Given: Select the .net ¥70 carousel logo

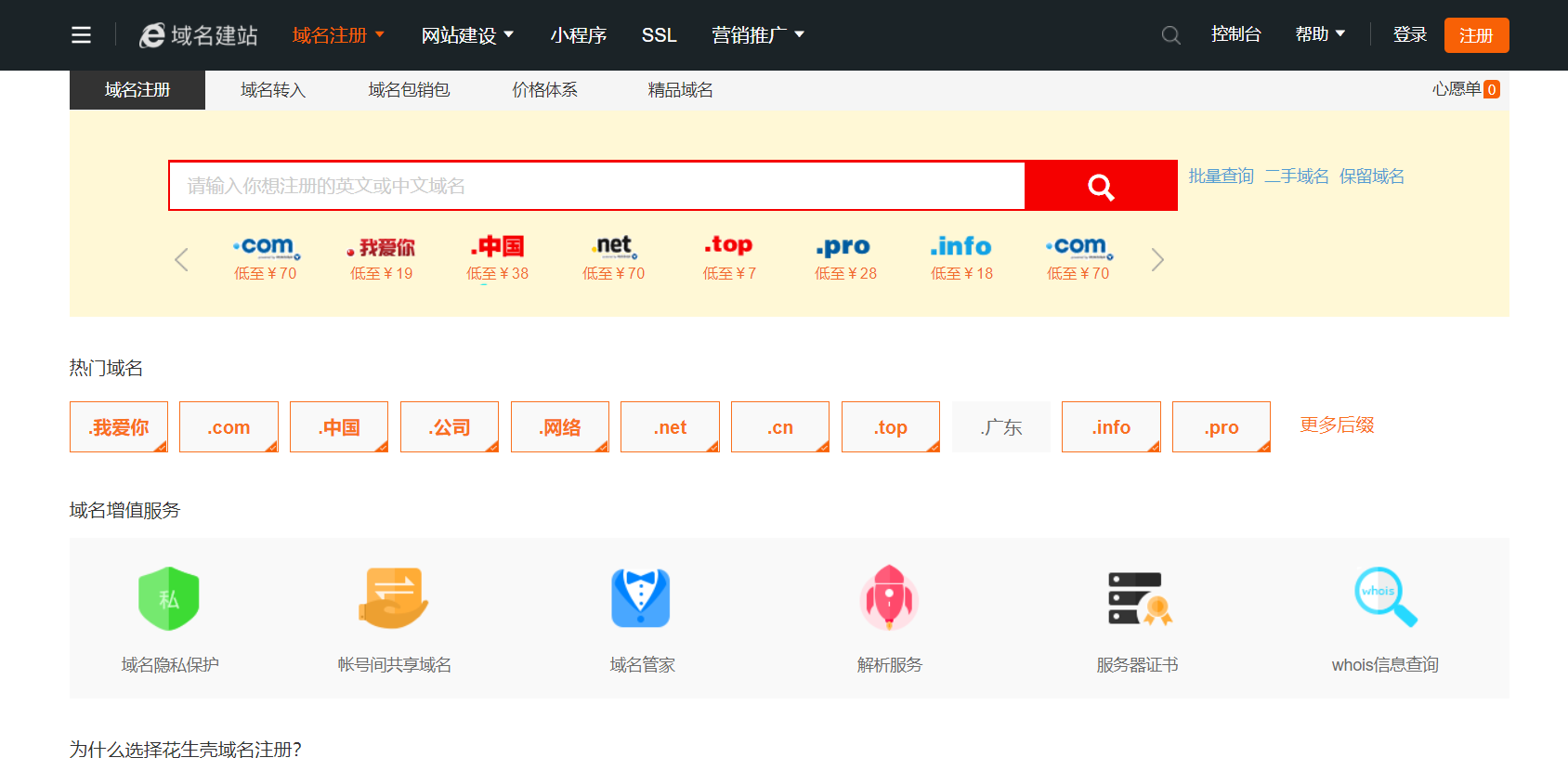Looking at the screenshot, I should pyautogui.click(x=614, y=246).
